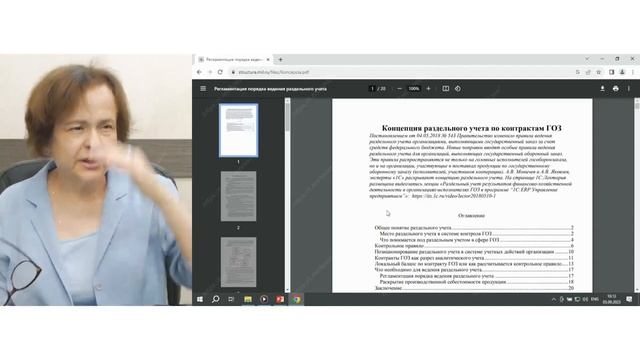Open the notification center icon
The width and height of the screenshot is (640, 360).
(629, 299)
